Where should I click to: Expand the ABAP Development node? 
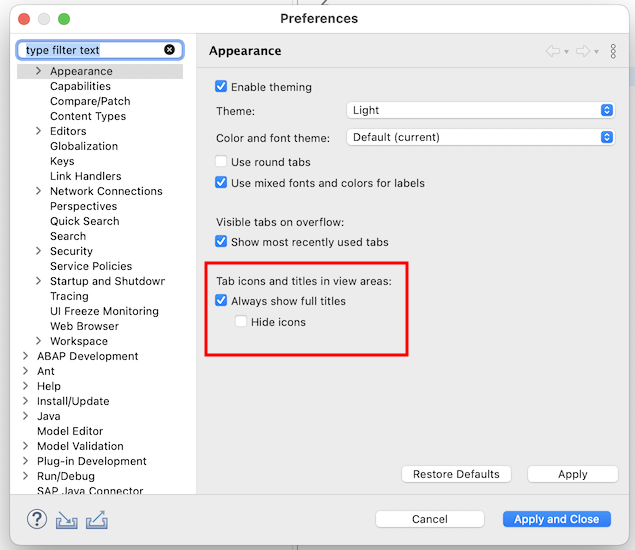[26, 356]
